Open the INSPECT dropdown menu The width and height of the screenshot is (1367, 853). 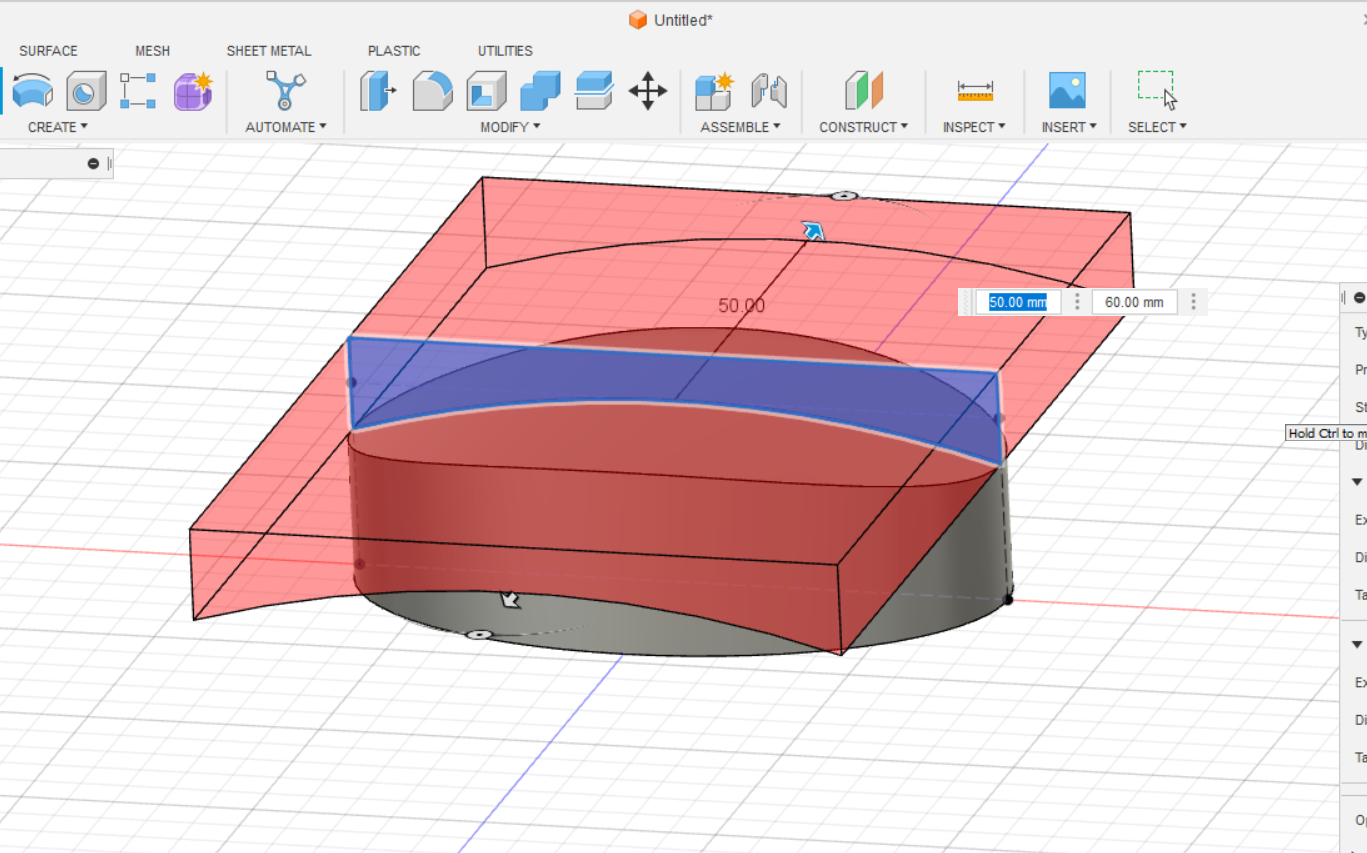coord(974,127)
